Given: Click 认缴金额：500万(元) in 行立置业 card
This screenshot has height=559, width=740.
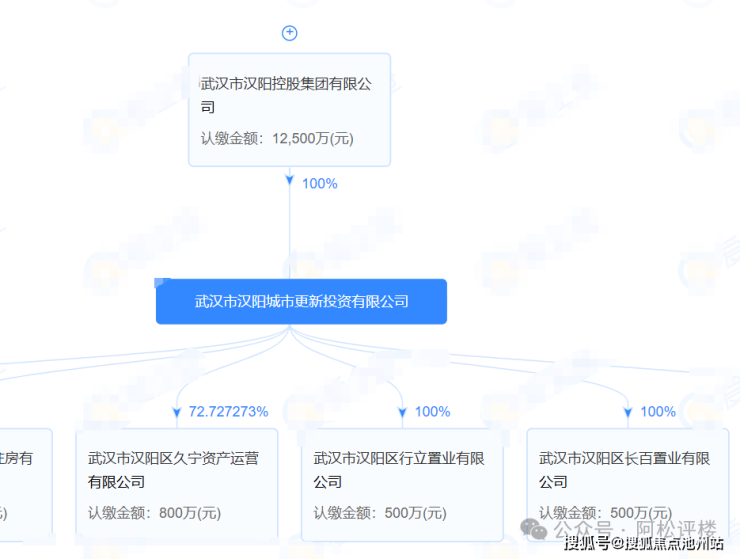Looking at the screenshot, I should (380, 513).
